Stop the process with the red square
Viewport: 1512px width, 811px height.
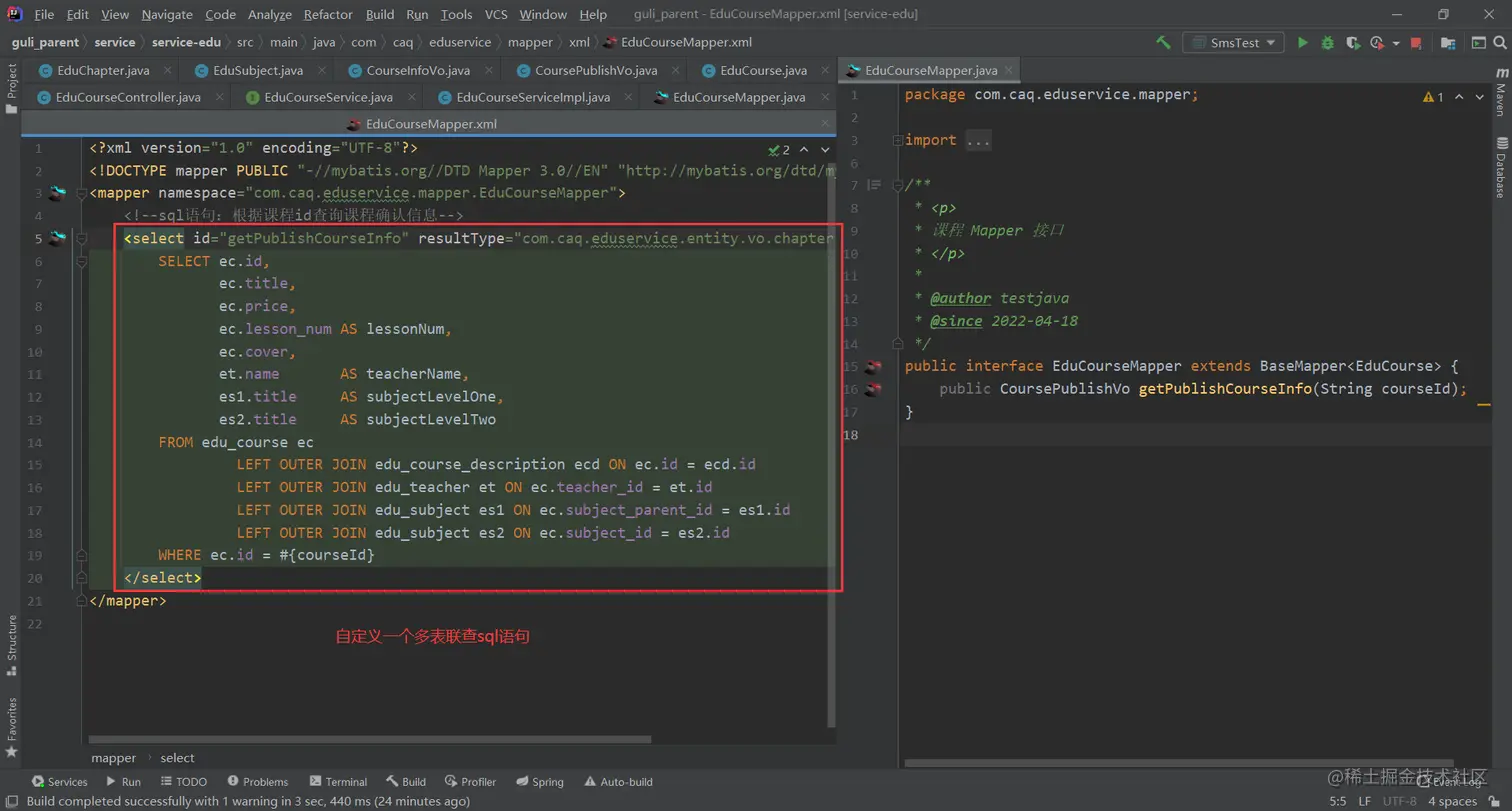point(1416,43)
